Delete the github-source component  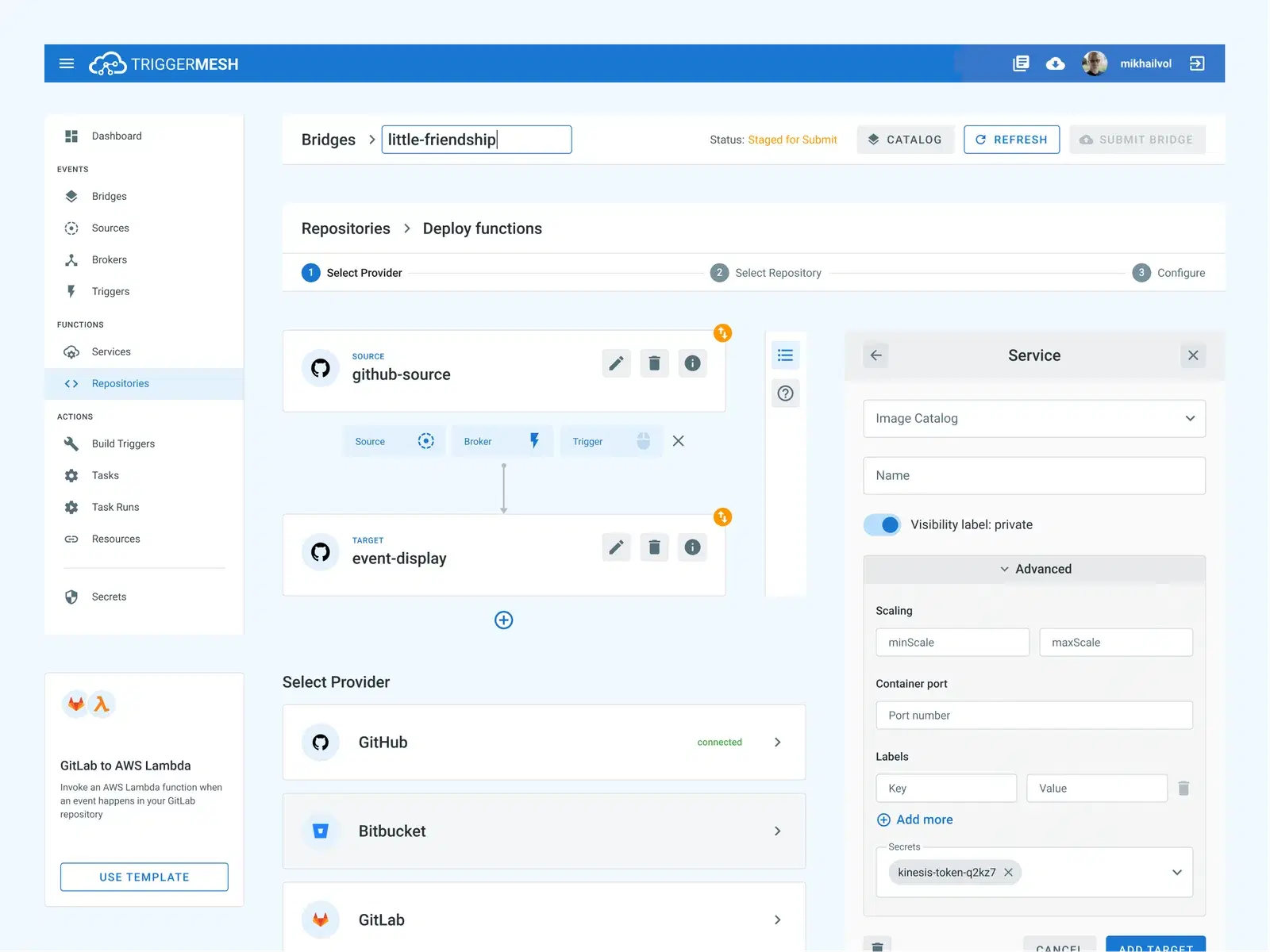654,363
